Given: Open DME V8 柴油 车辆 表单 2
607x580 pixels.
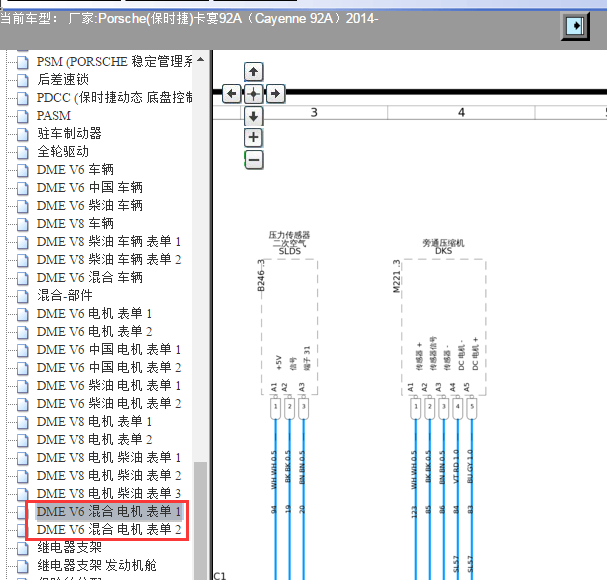Looking at the screenshot, I should pos(109,259).
